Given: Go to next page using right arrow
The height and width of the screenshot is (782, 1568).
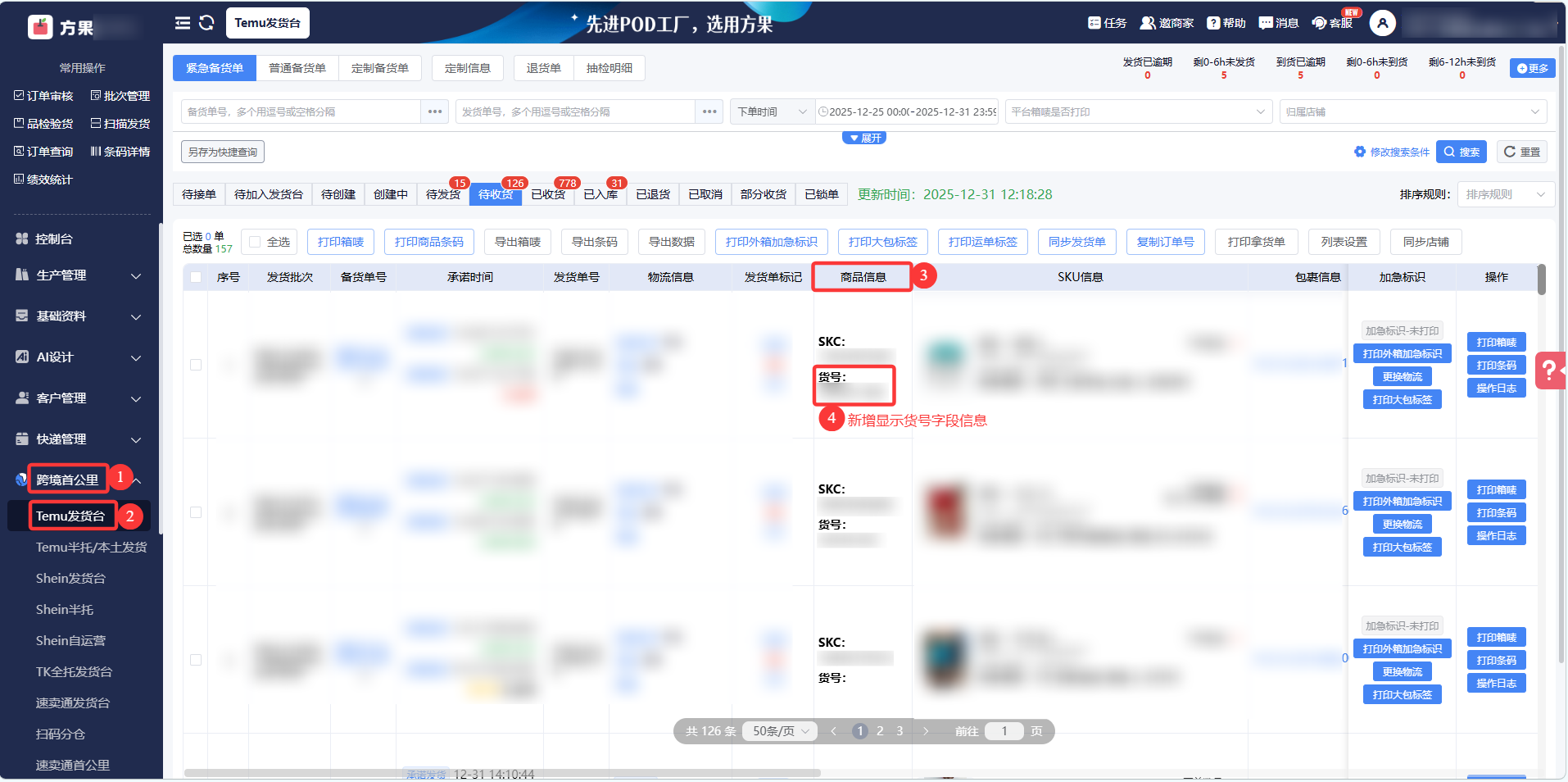Looking at the screenshot, I should (926, 731).
